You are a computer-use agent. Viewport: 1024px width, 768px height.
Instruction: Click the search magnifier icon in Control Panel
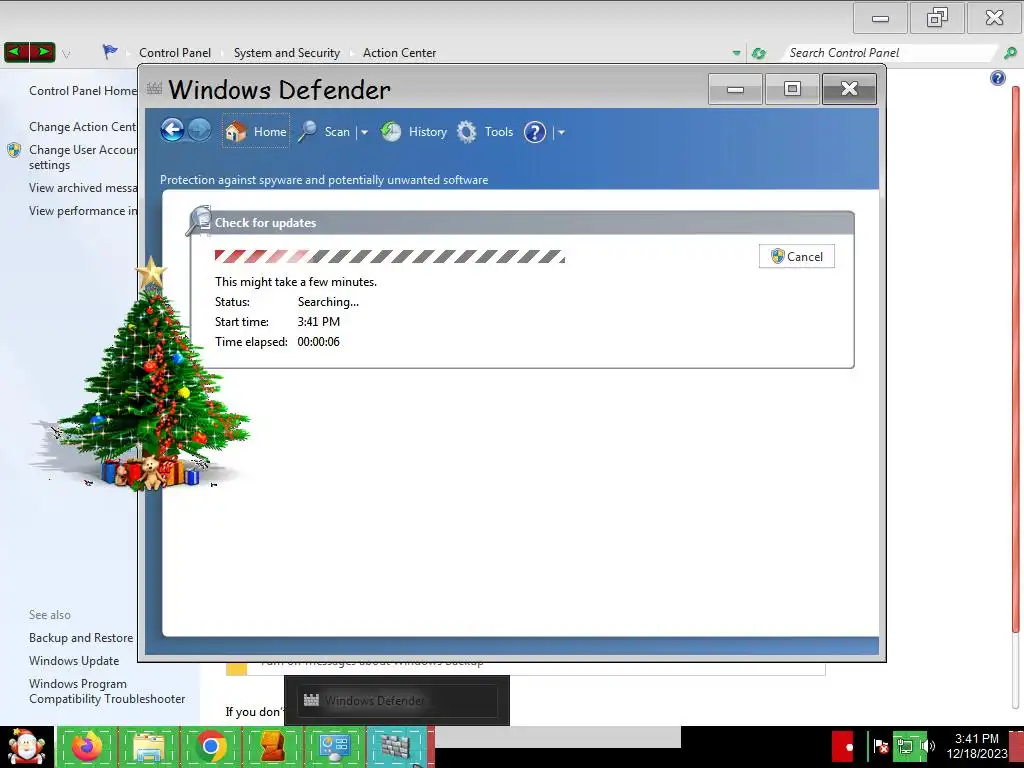pos(1010,53)
